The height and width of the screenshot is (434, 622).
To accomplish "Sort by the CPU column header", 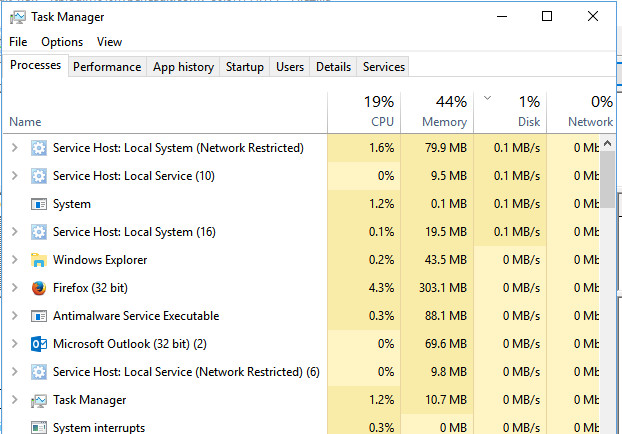I will point(364,112).
